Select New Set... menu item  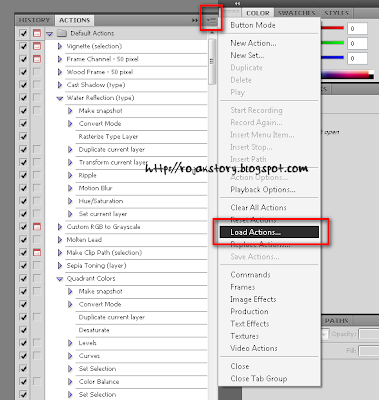[269, 55]
